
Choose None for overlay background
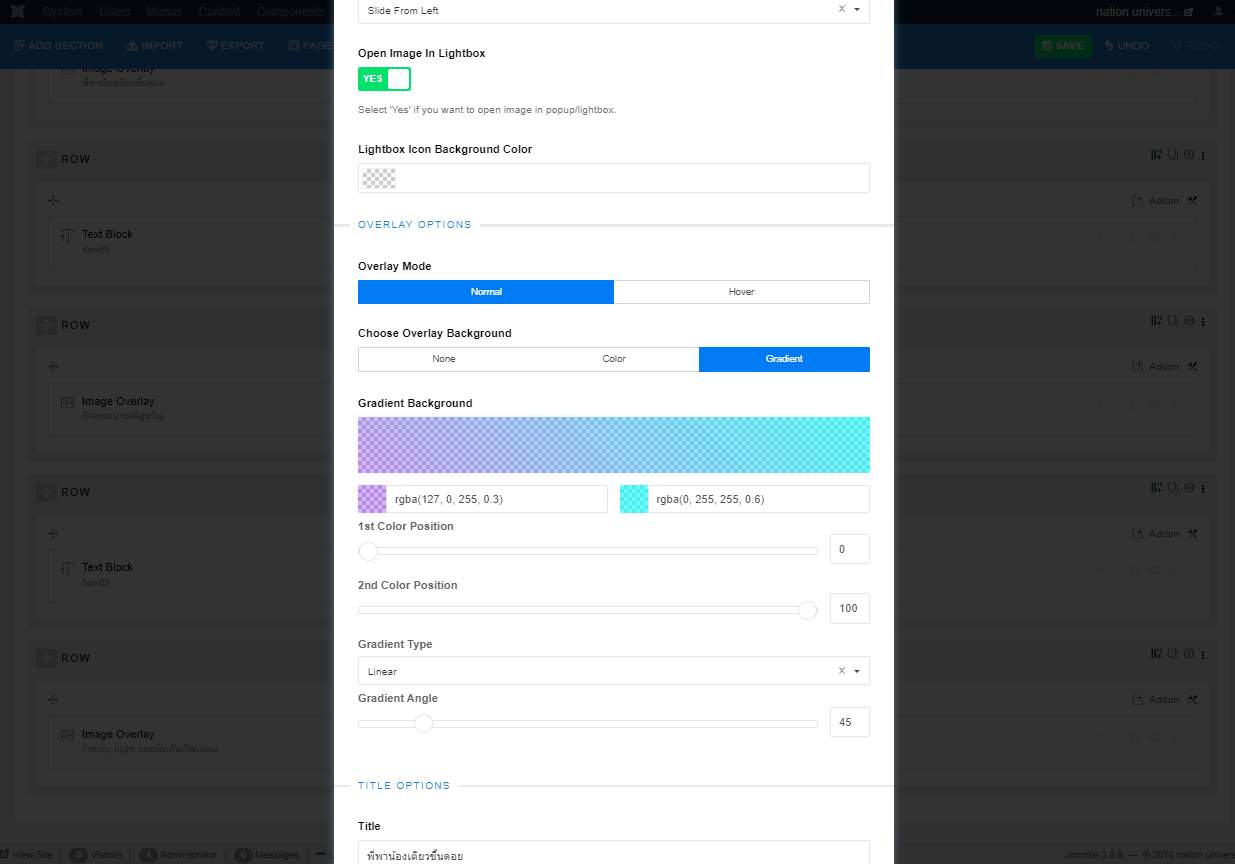(x=443, y=359)
